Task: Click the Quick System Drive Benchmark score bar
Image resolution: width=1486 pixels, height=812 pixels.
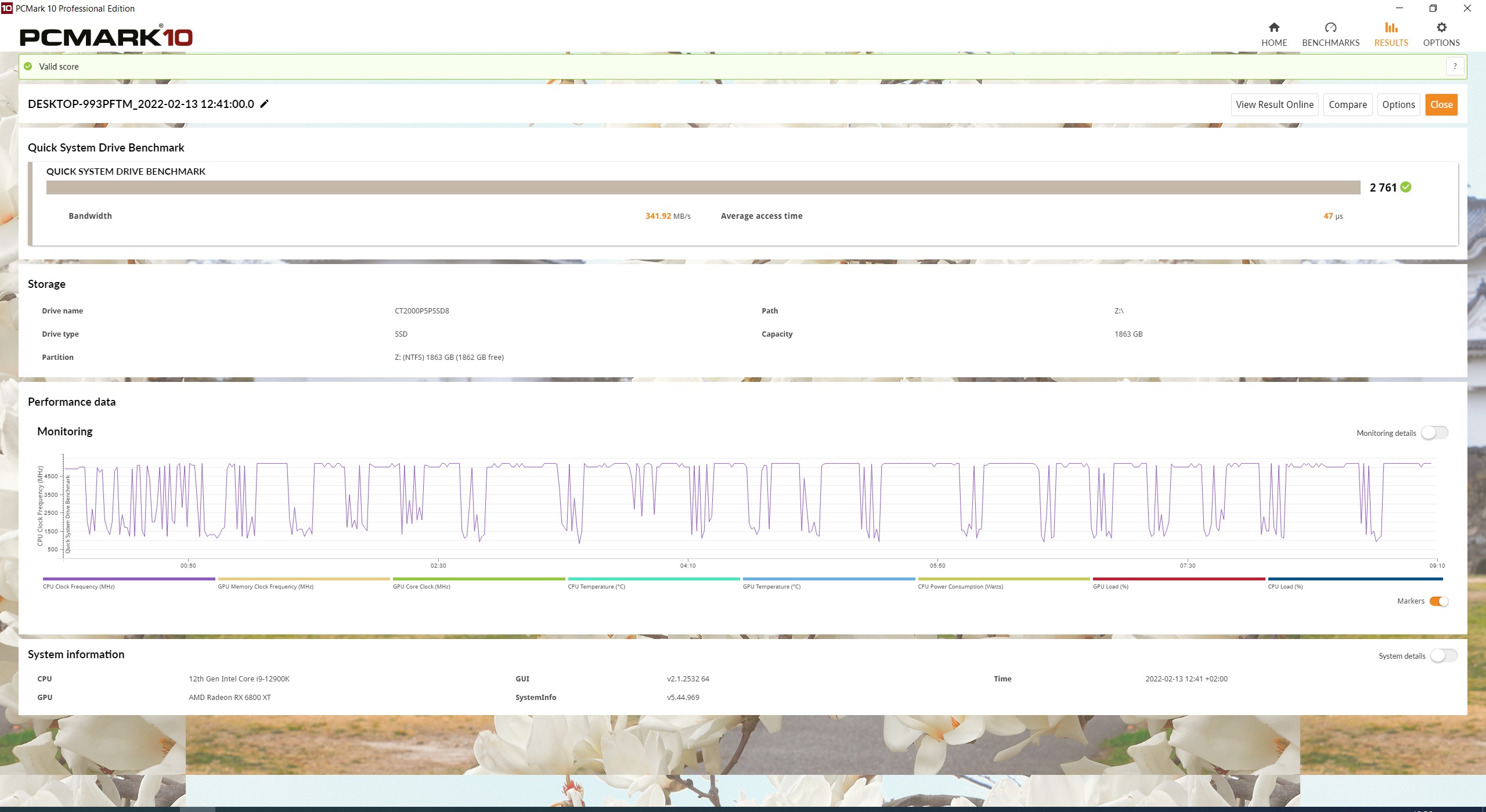Action: (x=702, y=187)
